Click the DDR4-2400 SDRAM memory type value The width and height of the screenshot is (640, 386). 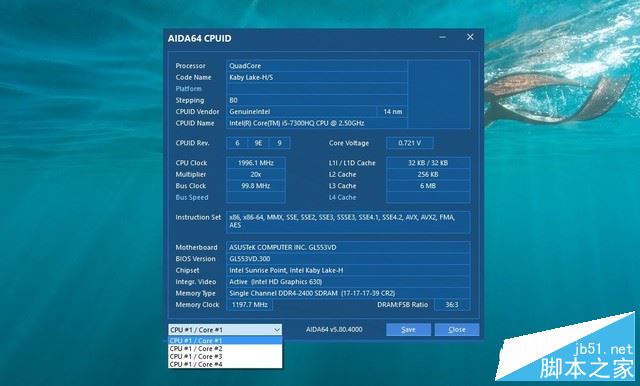[x=348, y=293]
